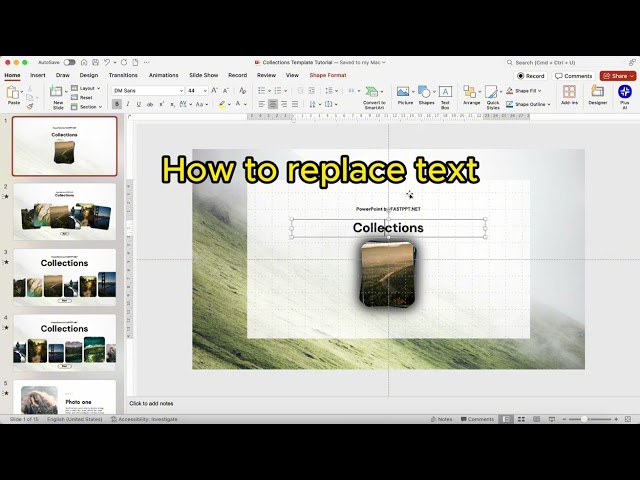Click the Home icon in title bar
Screen dimensions: 640x480
click(x=84, y=62)
